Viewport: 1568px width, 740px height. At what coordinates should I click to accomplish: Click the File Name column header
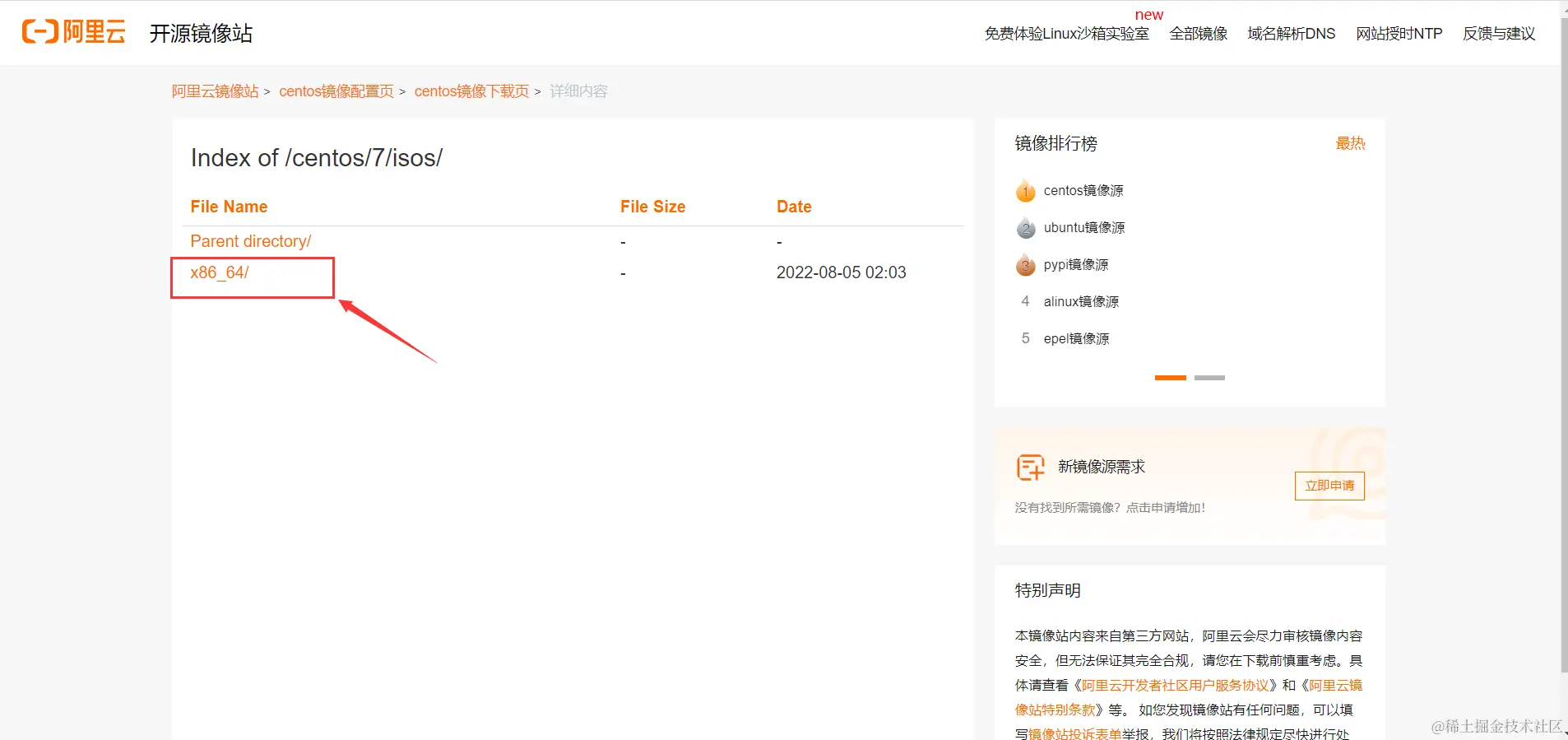point(229,207)
